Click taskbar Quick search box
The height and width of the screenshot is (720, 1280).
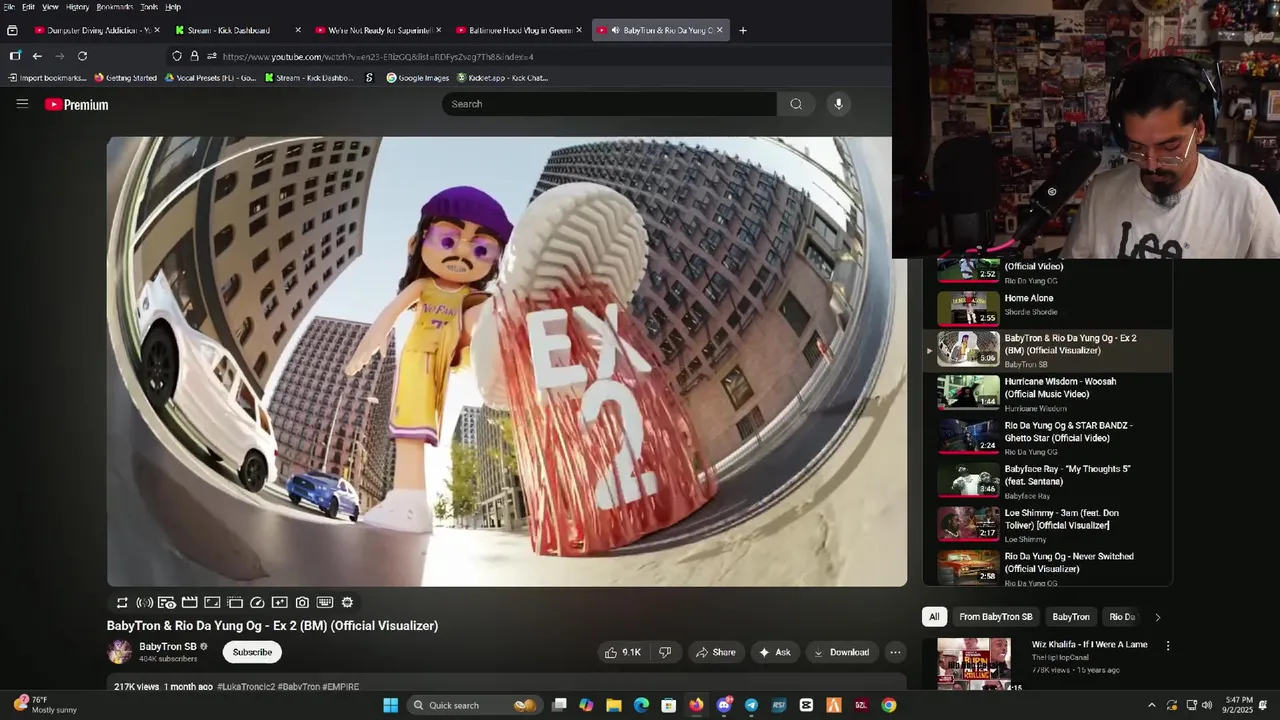coord(474,705)
